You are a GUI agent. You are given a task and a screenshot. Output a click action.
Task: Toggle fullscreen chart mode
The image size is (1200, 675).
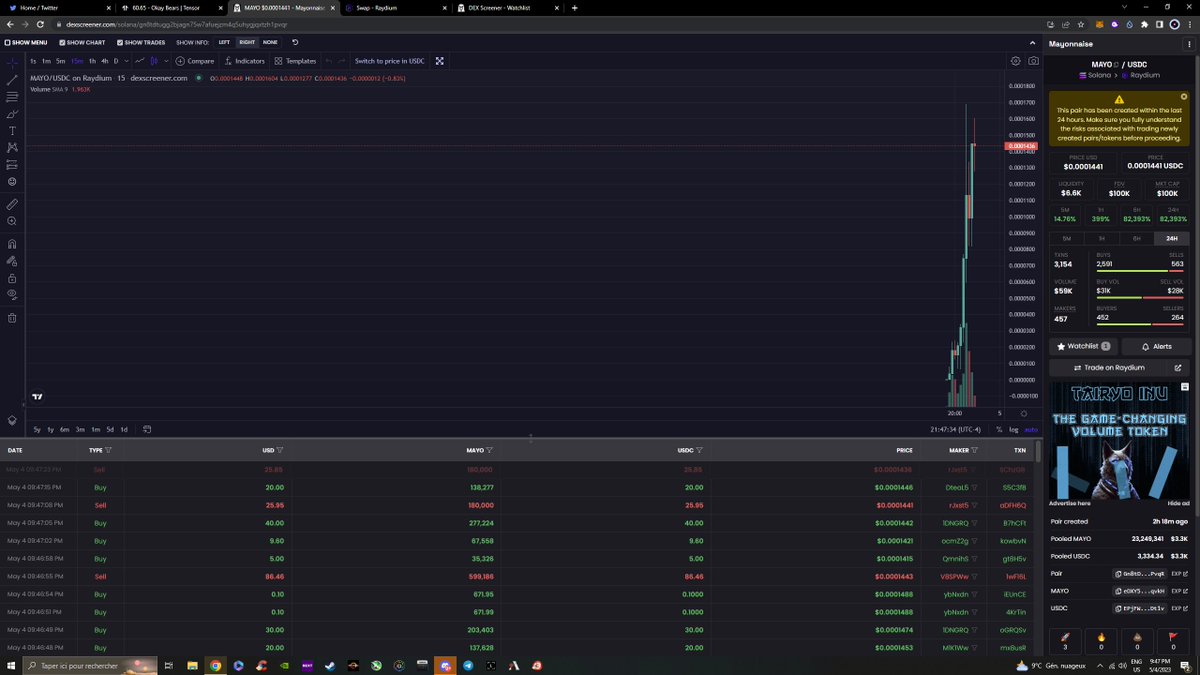tap(439, 61)
